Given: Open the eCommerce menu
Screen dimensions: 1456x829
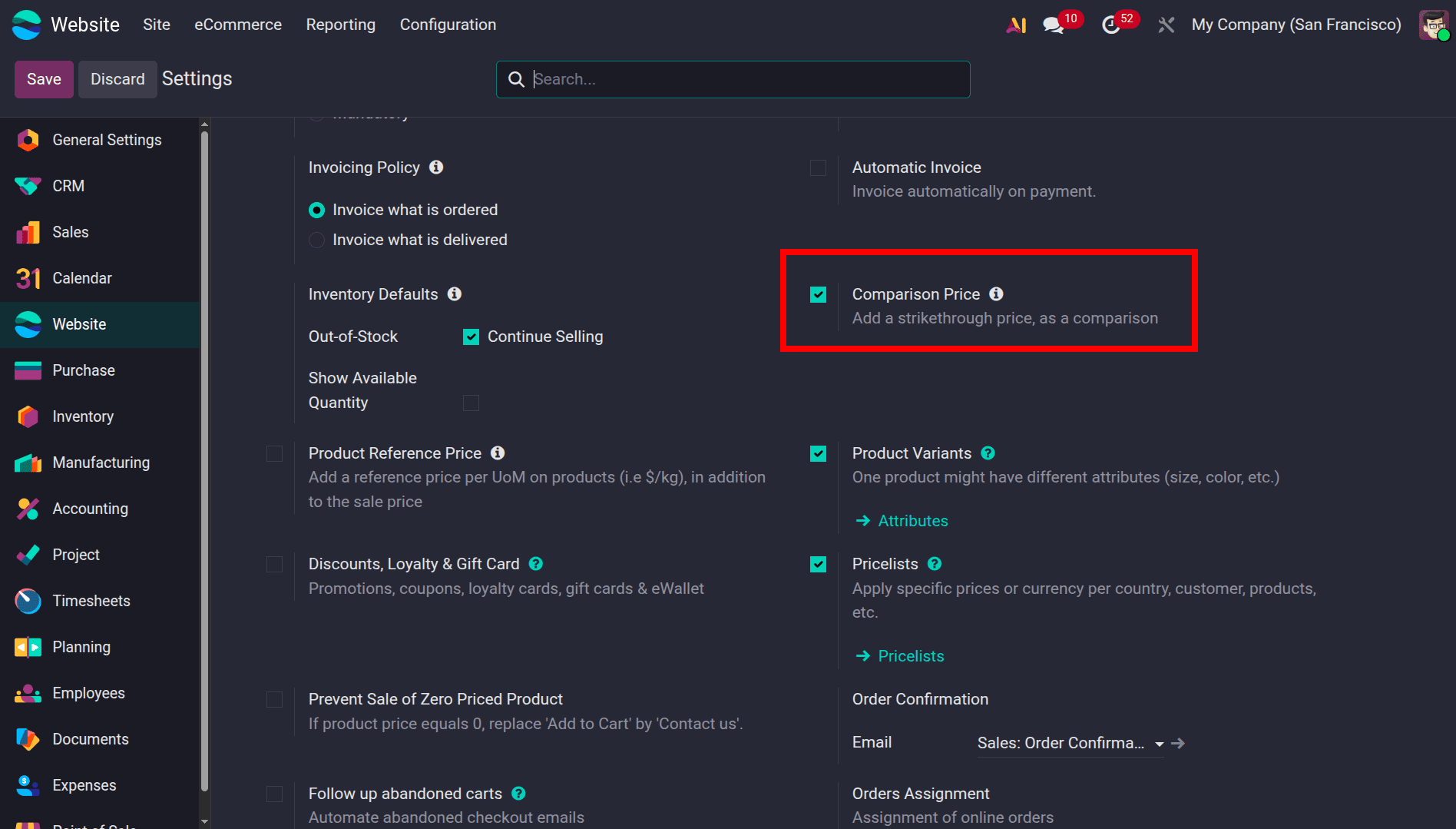Looking at the screenshot, I should (x=238, y=25).
